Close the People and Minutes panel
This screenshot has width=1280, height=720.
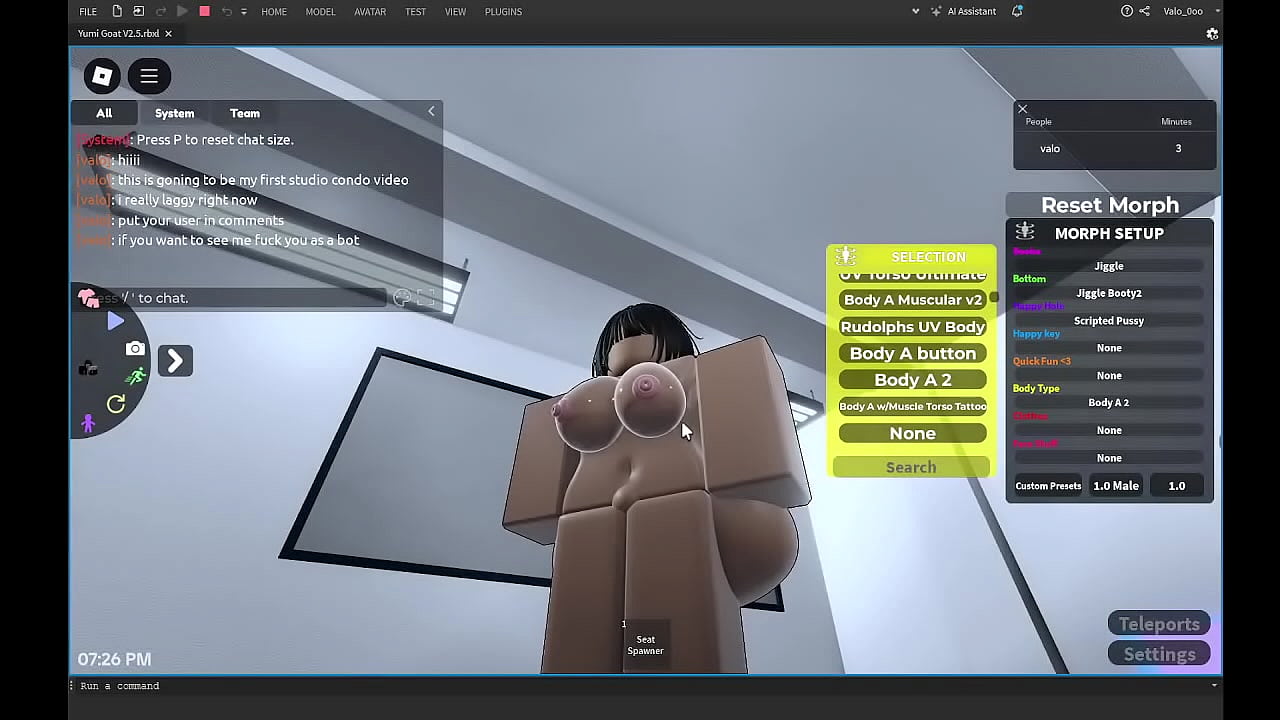click(1022, 108)
